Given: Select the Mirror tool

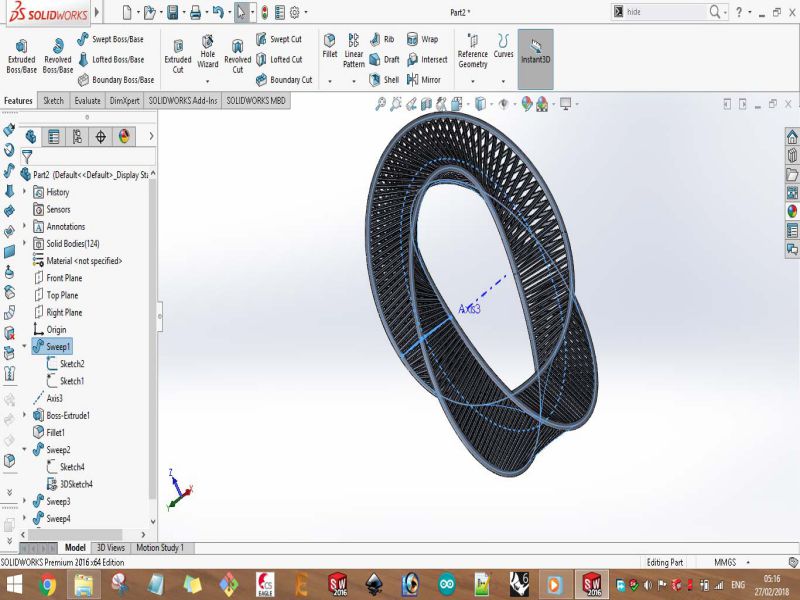Looking at the screenshot, I should tap(423, 80).
